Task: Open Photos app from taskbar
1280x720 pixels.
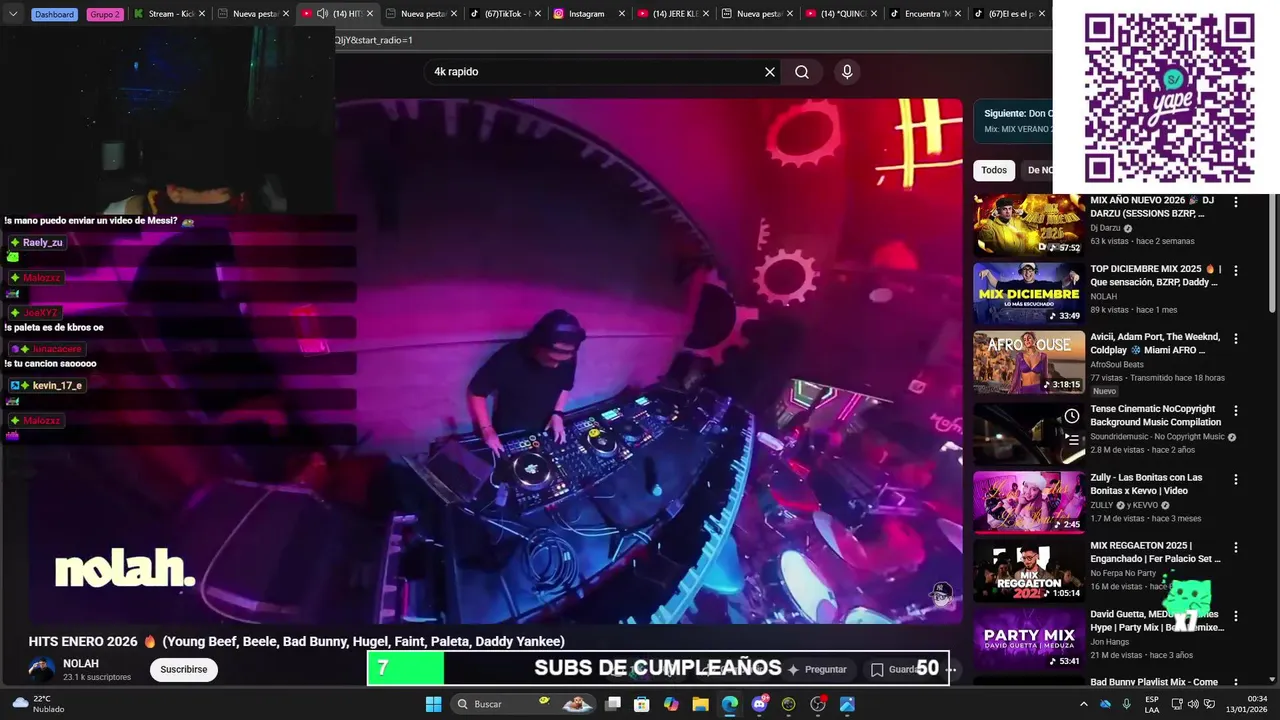Action: pos(847,704)
